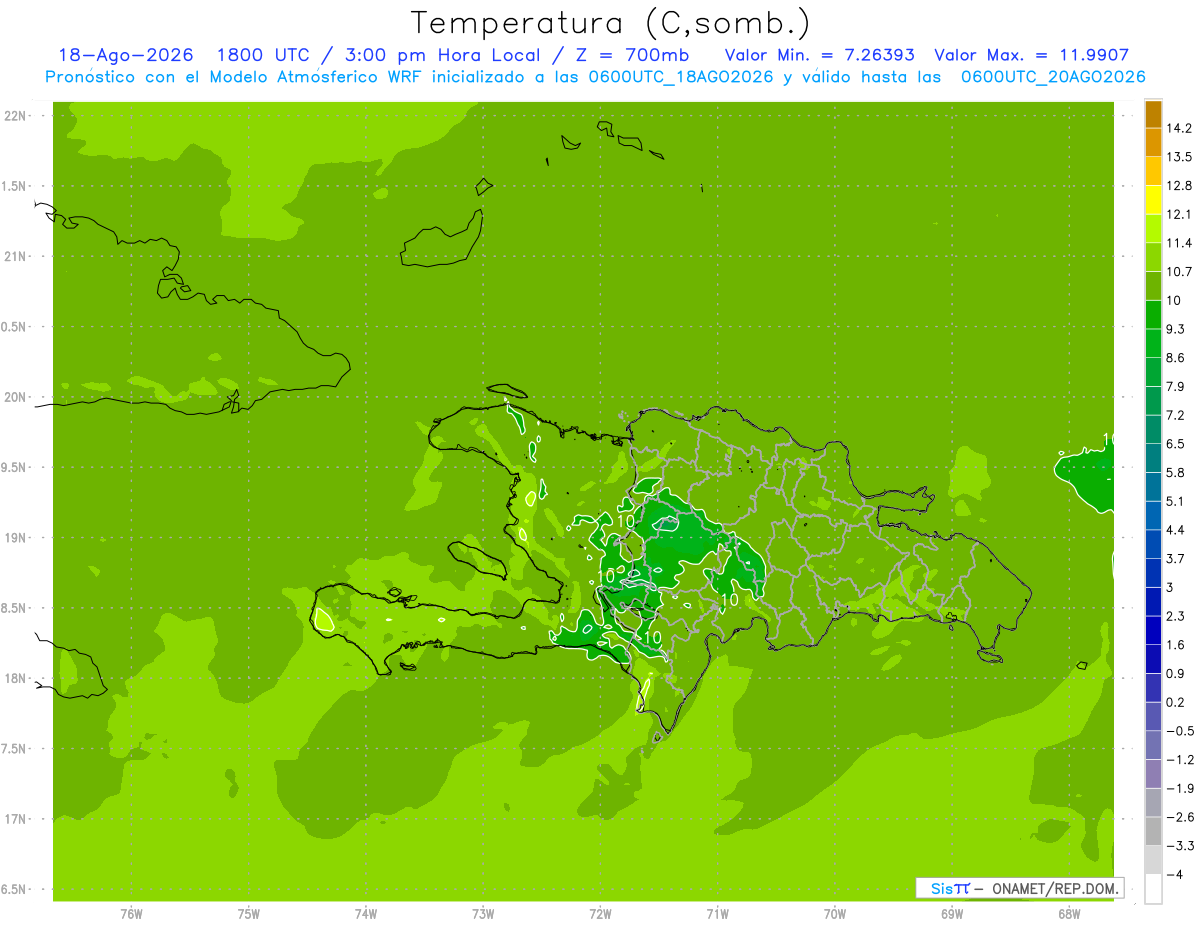
Task: Pick the yellow colorbar swatch between 12.1 and 12.8
Action: click(1153, 200)
